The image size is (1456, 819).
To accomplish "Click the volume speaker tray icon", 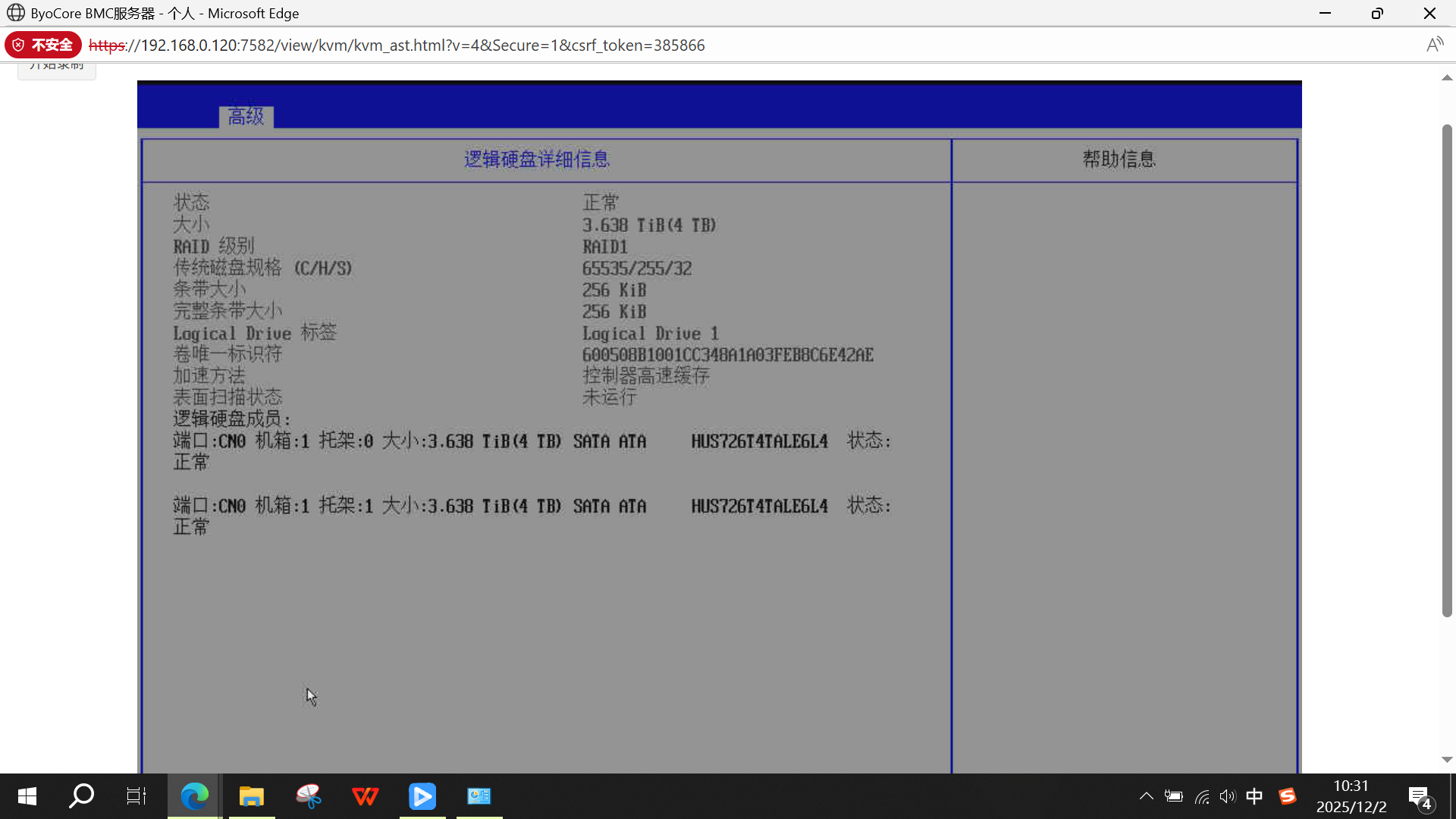I will pyautogui.click(x=1227, y=796).
